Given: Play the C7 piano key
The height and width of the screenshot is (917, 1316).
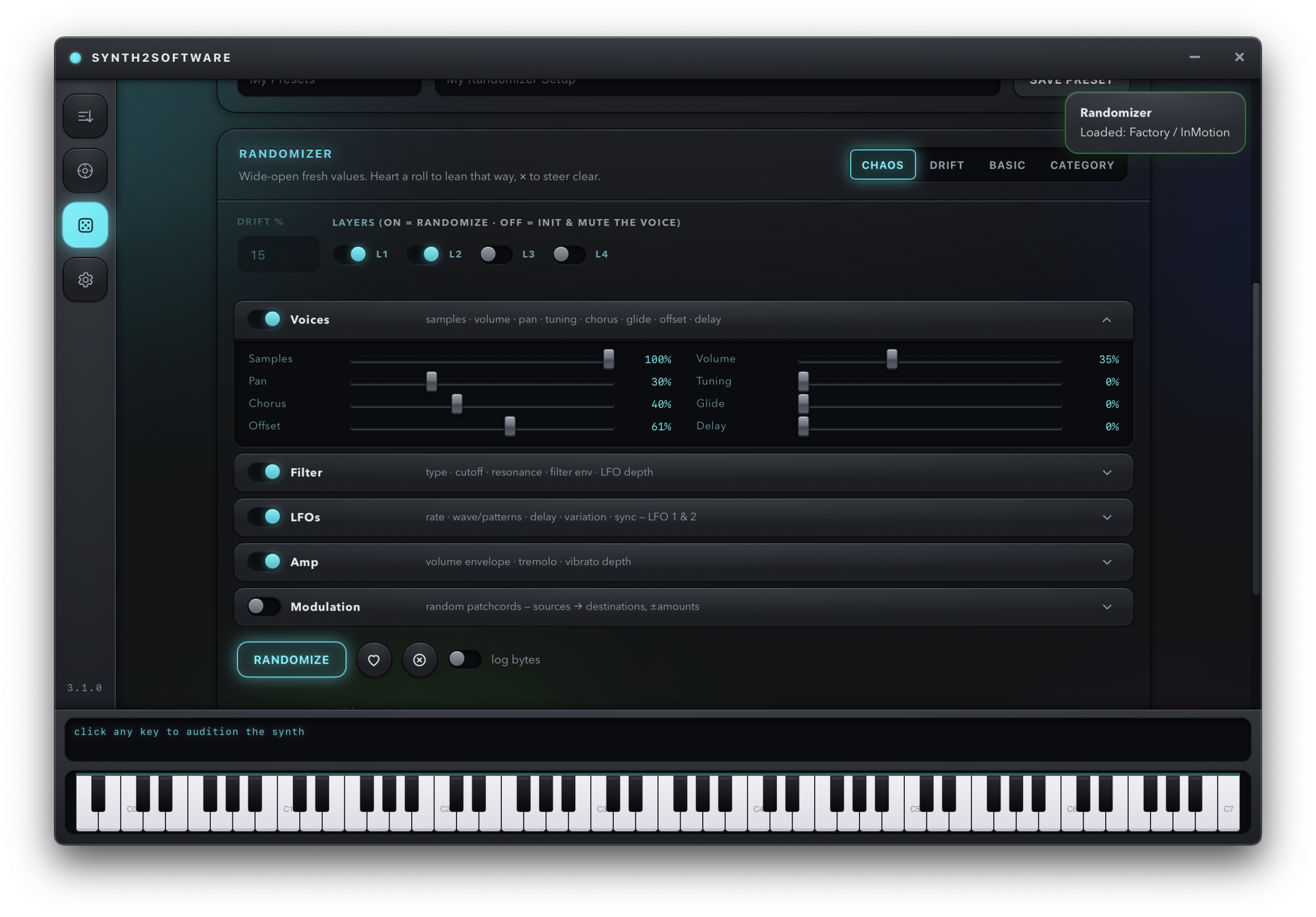Looking at the screenshot, I should 1228,803.
